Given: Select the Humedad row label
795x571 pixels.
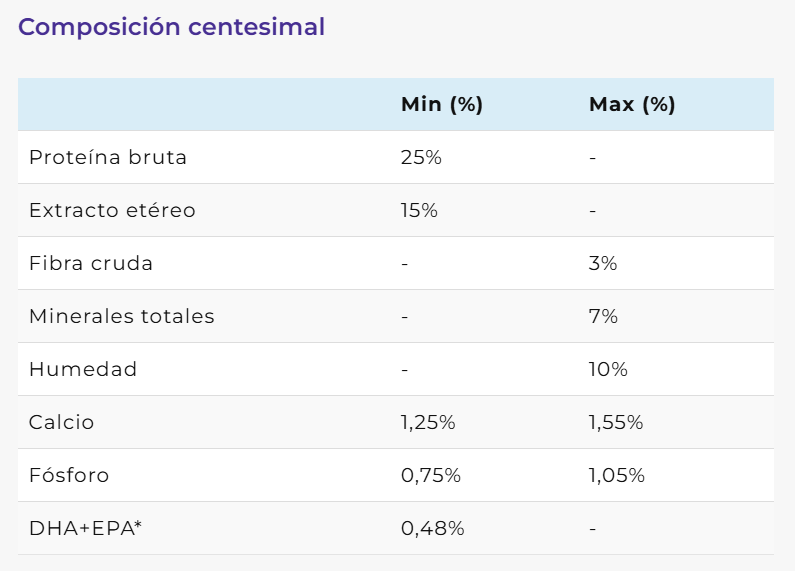Looking at the screenshot, I should [83, 370].
